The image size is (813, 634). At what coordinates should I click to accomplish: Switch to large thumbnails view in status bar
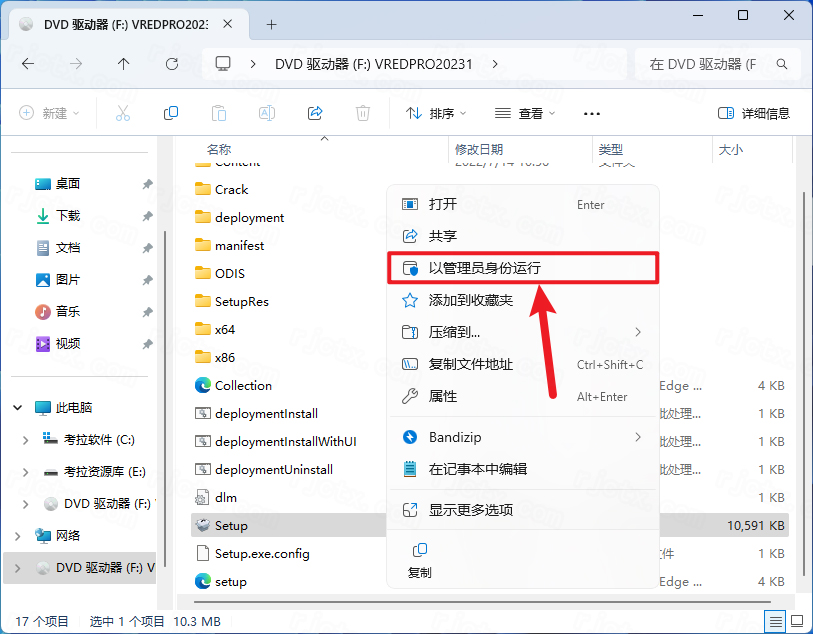tap(796, 621)
